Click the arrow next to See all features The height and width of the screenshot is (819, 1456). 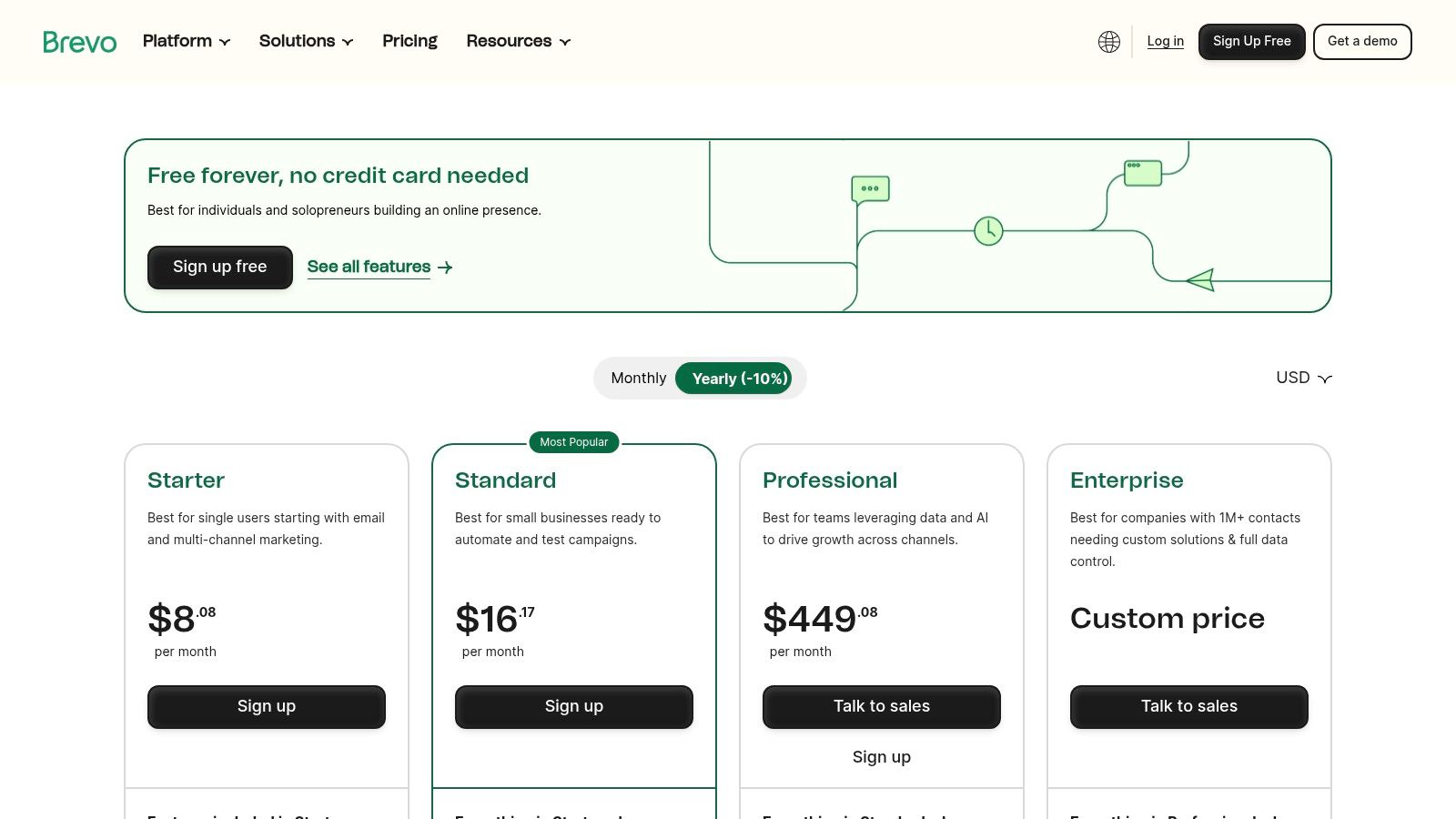pos(445,268)
